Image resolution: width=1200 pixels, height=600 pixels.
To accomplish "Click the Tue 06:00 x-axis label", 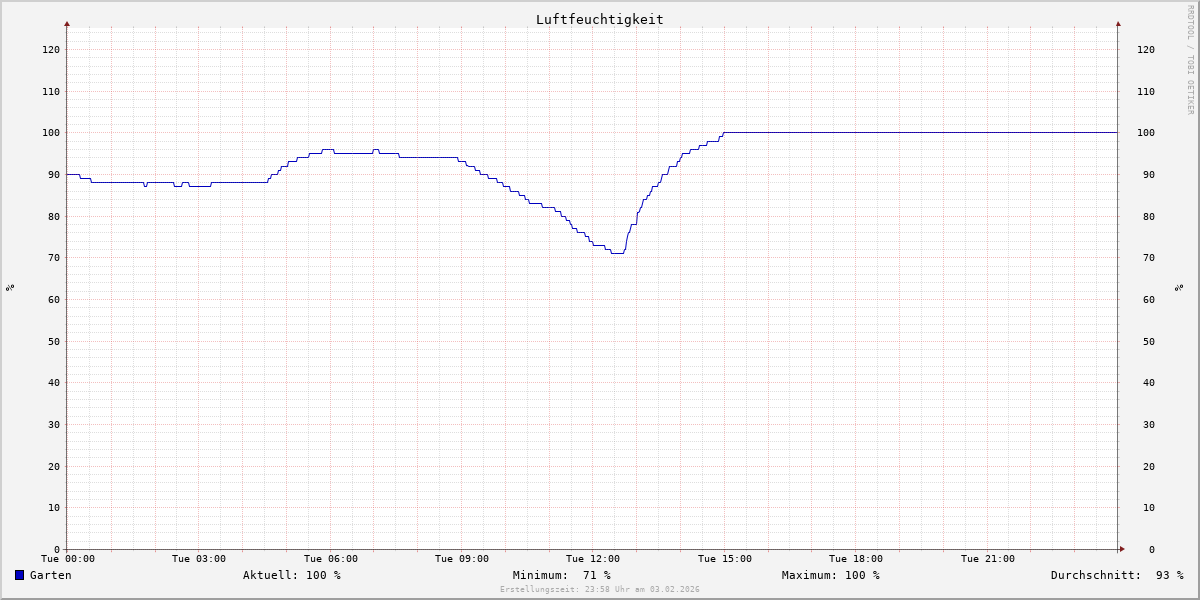I will point(331,559).
